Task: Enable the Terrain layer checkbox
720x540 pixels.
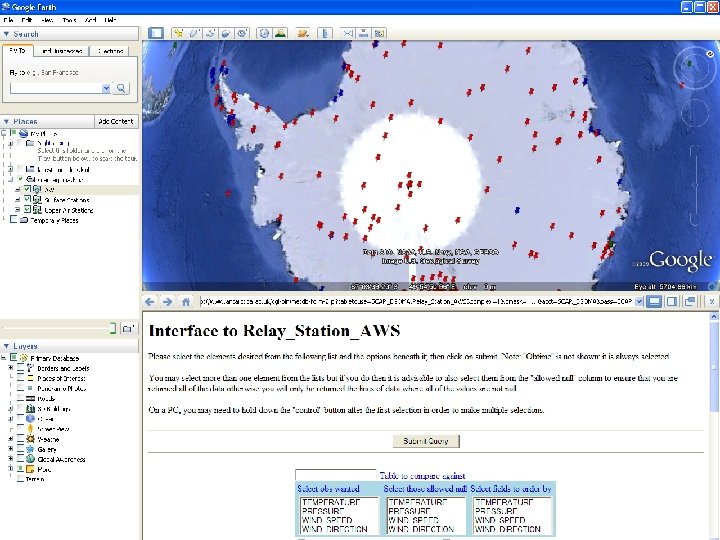Action: pos(20,479)
